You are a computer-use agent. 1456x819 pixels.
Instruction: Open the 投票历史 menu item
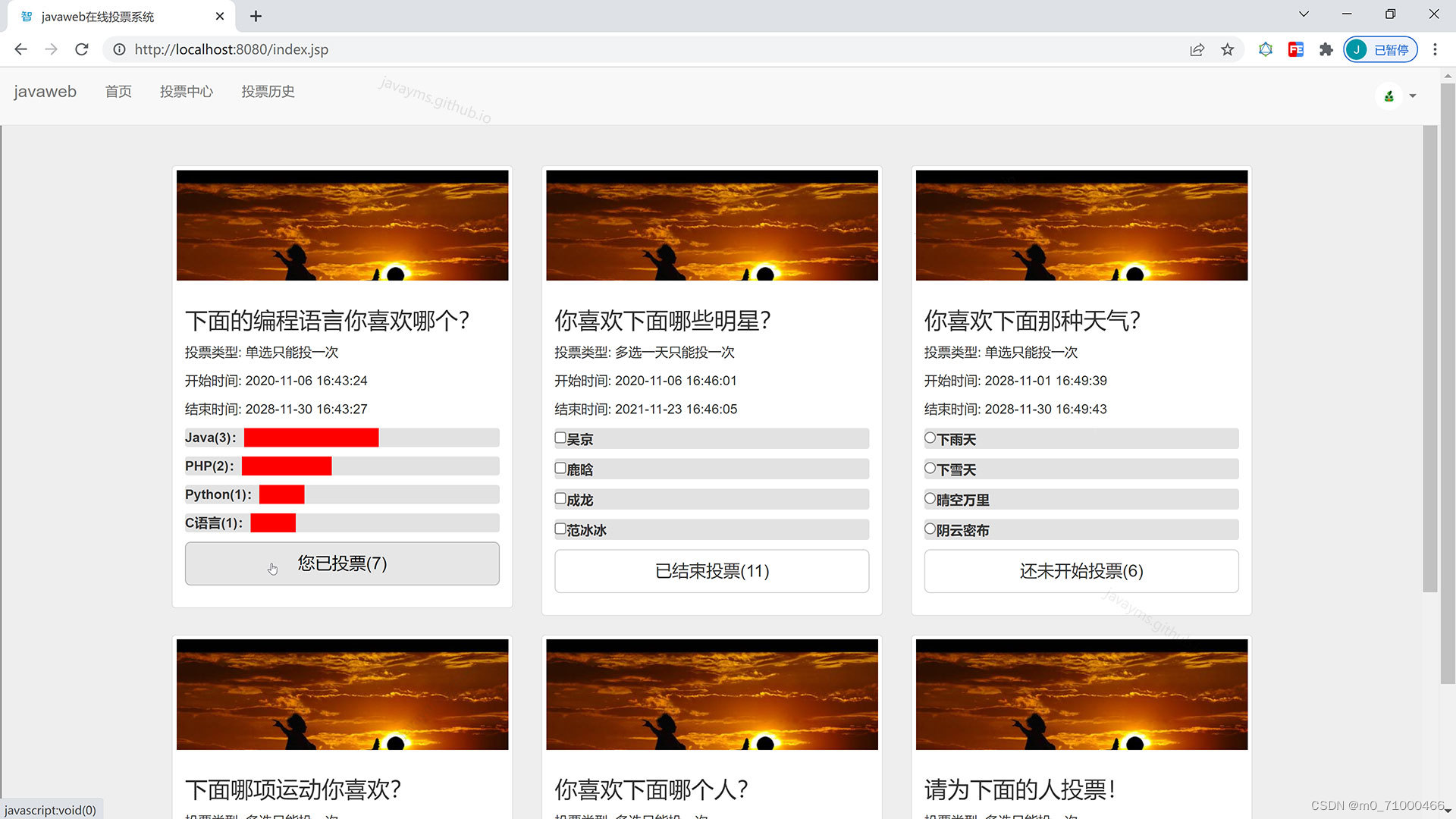pos(268,92)
